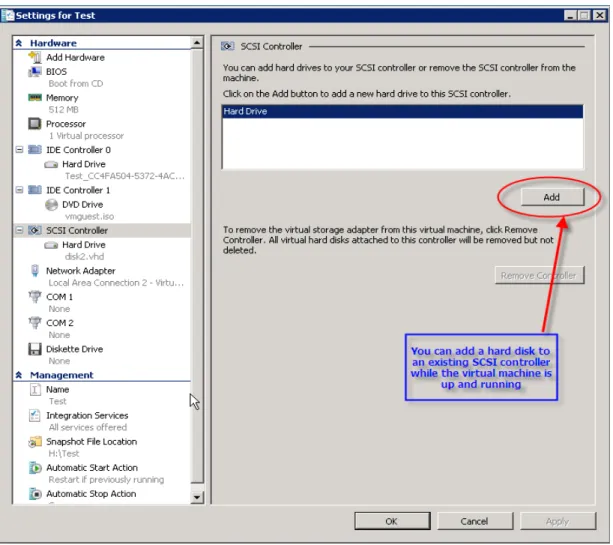This screenshot has width=613, height=545.
Task: Collapse the Management section chevron
Action: click(19, 375)
